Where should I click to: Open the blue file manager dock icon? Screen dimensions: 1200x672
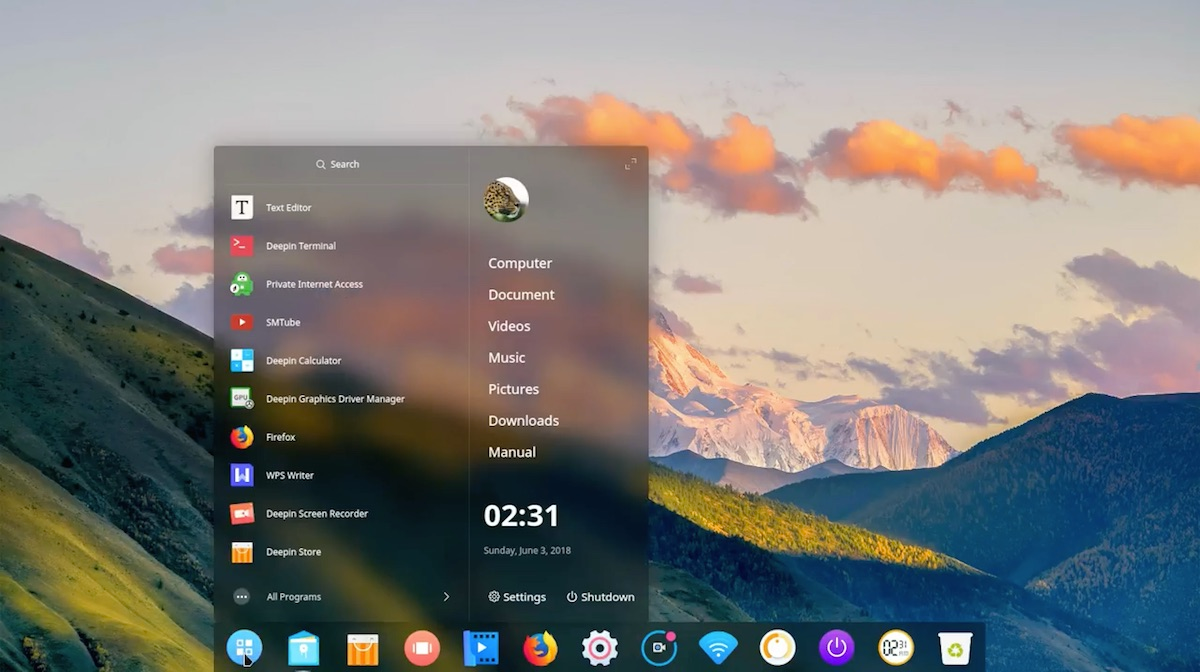(303, 649)
